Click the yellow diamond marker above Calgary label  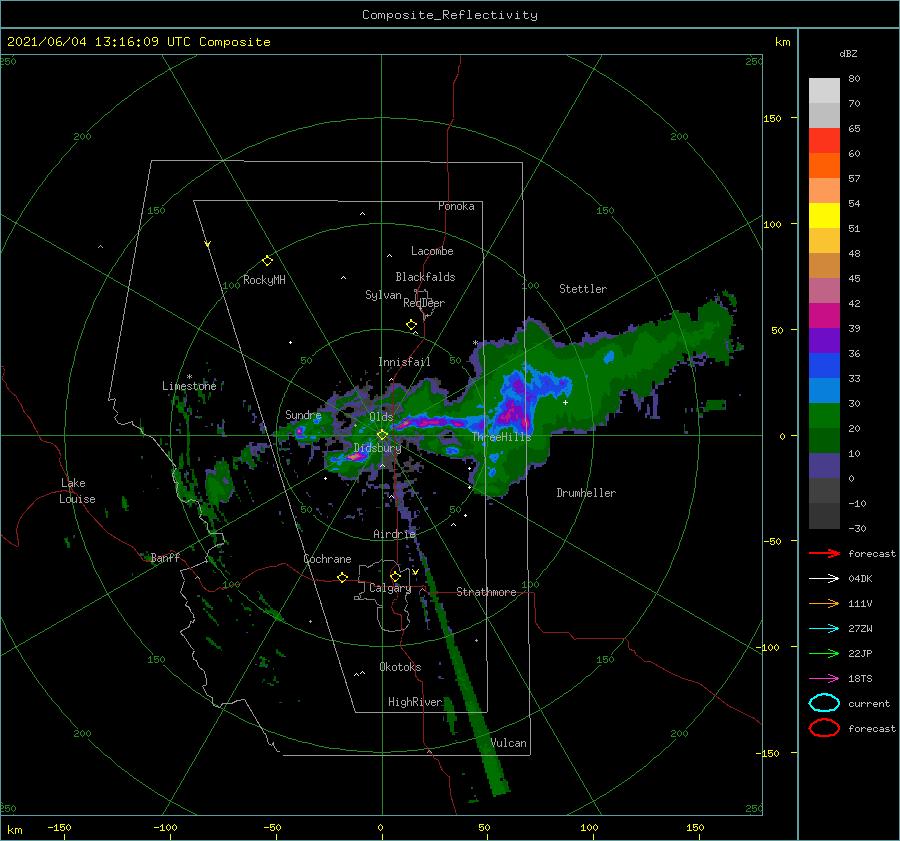(395, 576)
